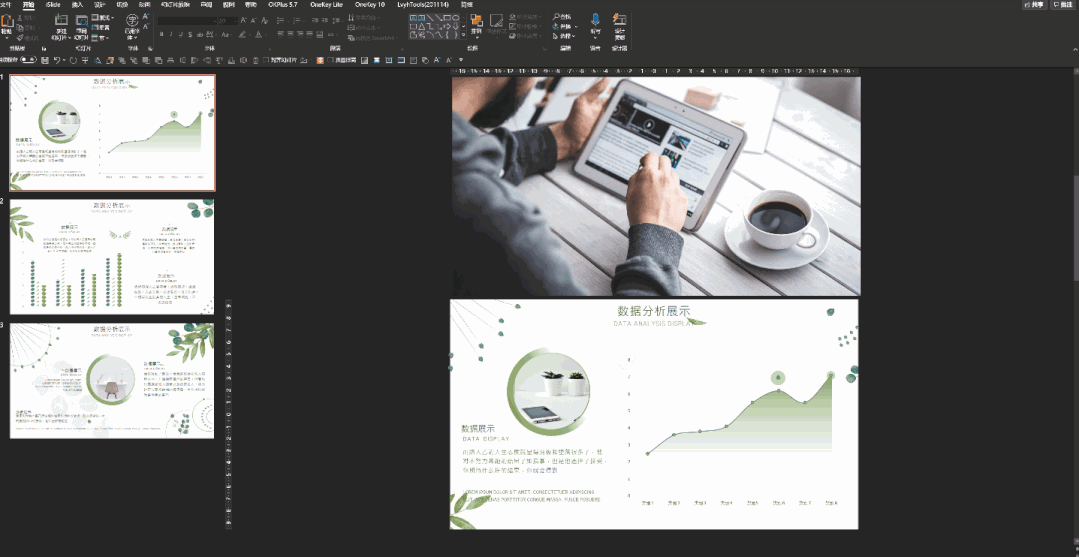Click the Comments button at top right
Viewport: 1079px width, 557px height.
tap(1062, 5)
